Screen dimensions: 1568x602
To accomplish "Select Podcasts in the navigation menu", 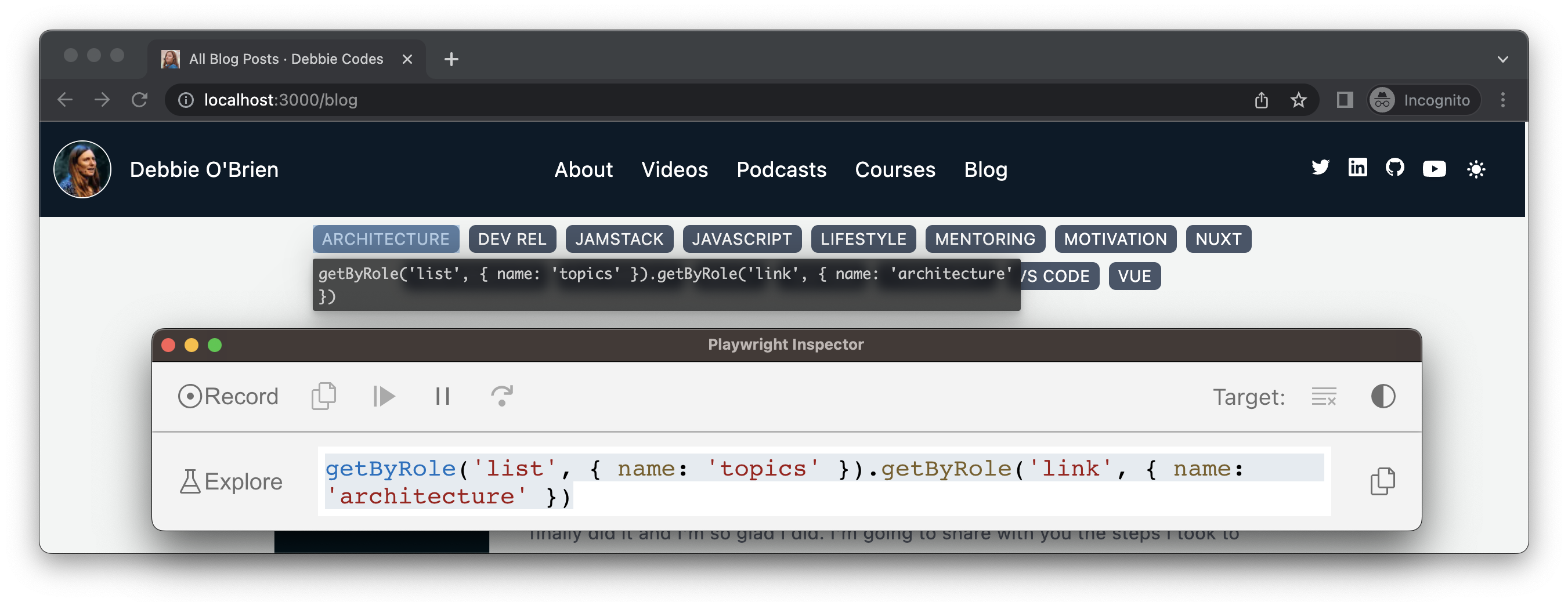I will point(781,170).
